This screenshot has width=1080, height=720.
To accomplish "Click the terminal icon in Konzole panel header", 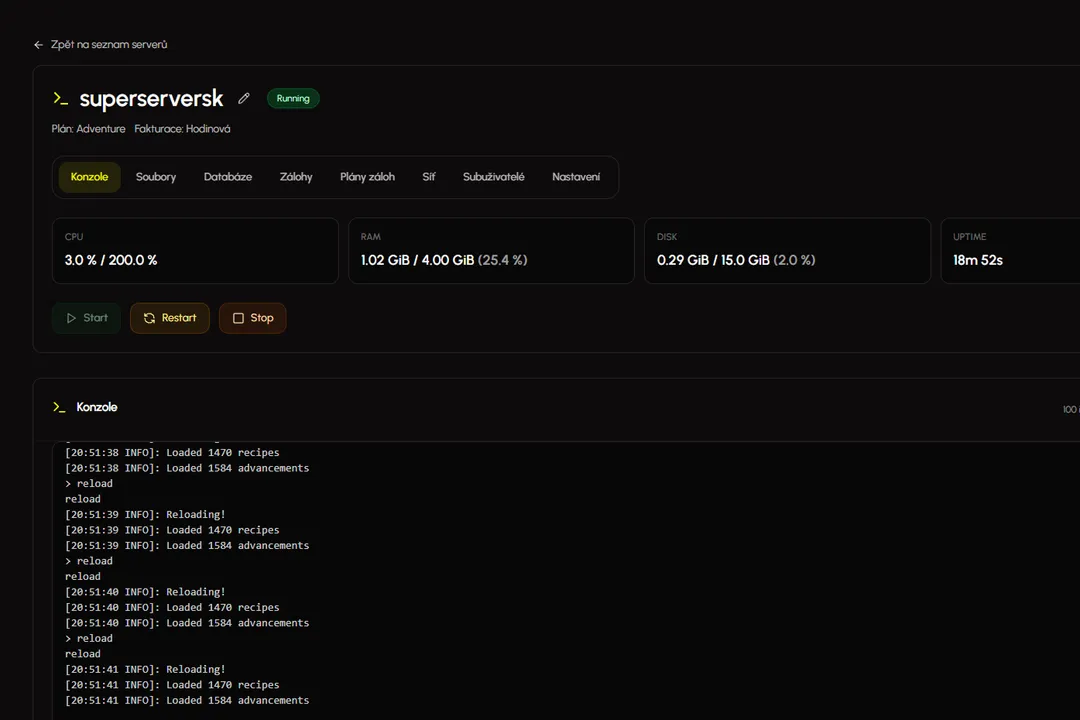I will click(59, 408).
